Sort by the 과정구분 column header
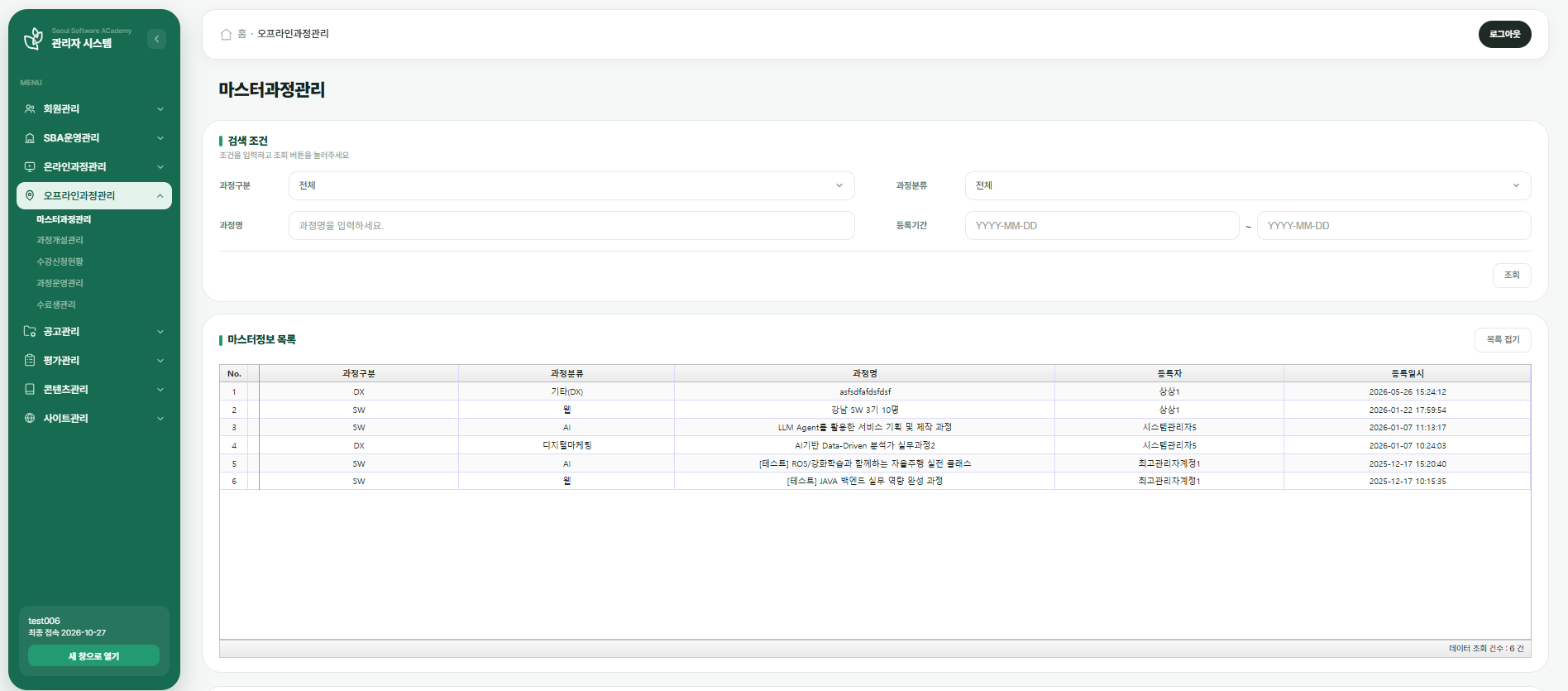The image size is (1568, 691). (x=359, y=373)
